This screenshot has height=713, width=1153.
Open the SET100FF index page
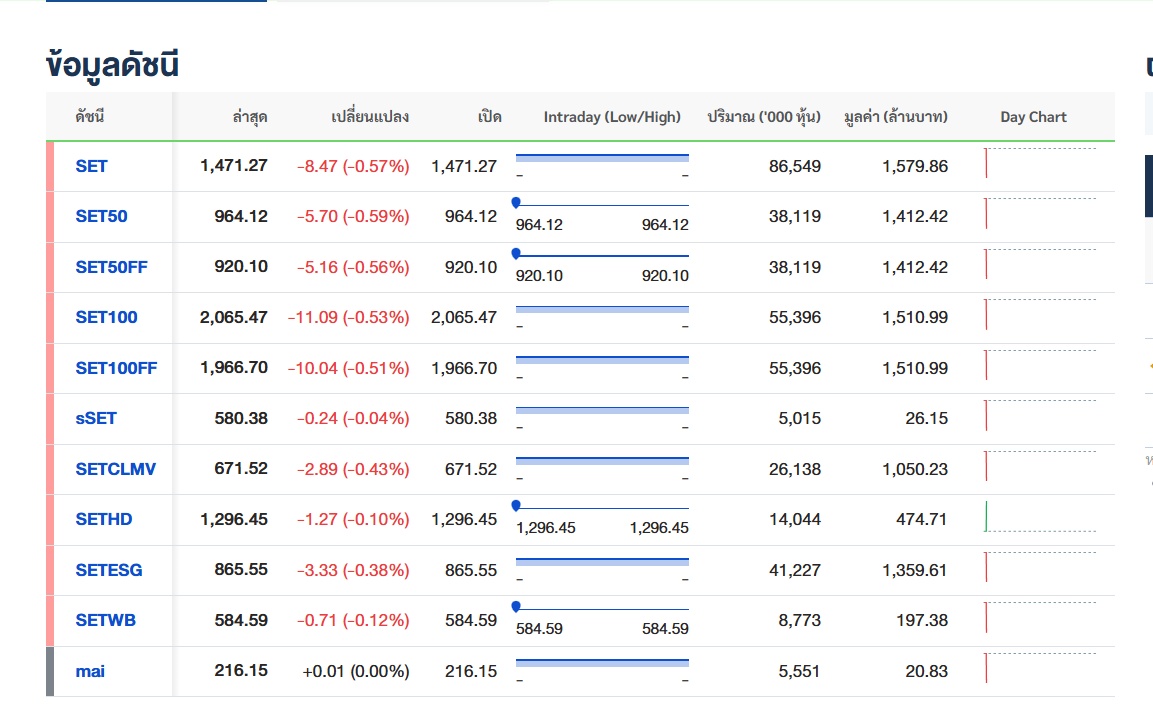[116, 368]
